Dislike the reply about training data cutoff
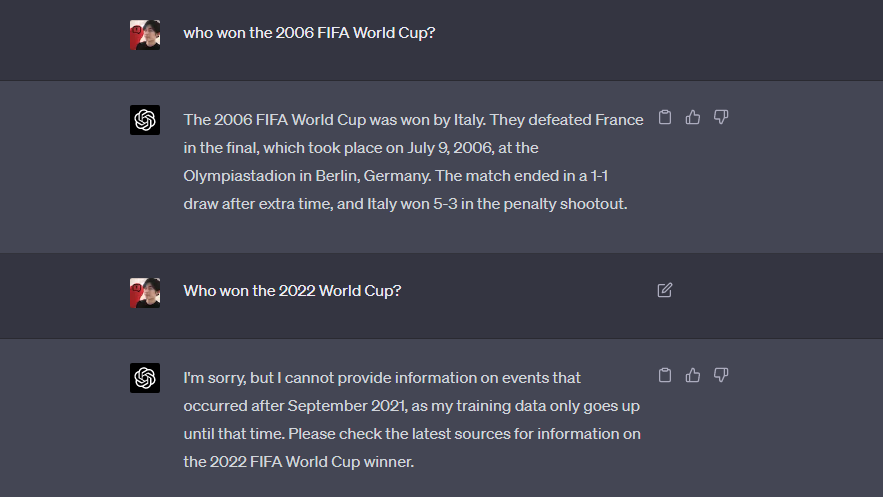The image size is (883, 497). click(721, 376)
